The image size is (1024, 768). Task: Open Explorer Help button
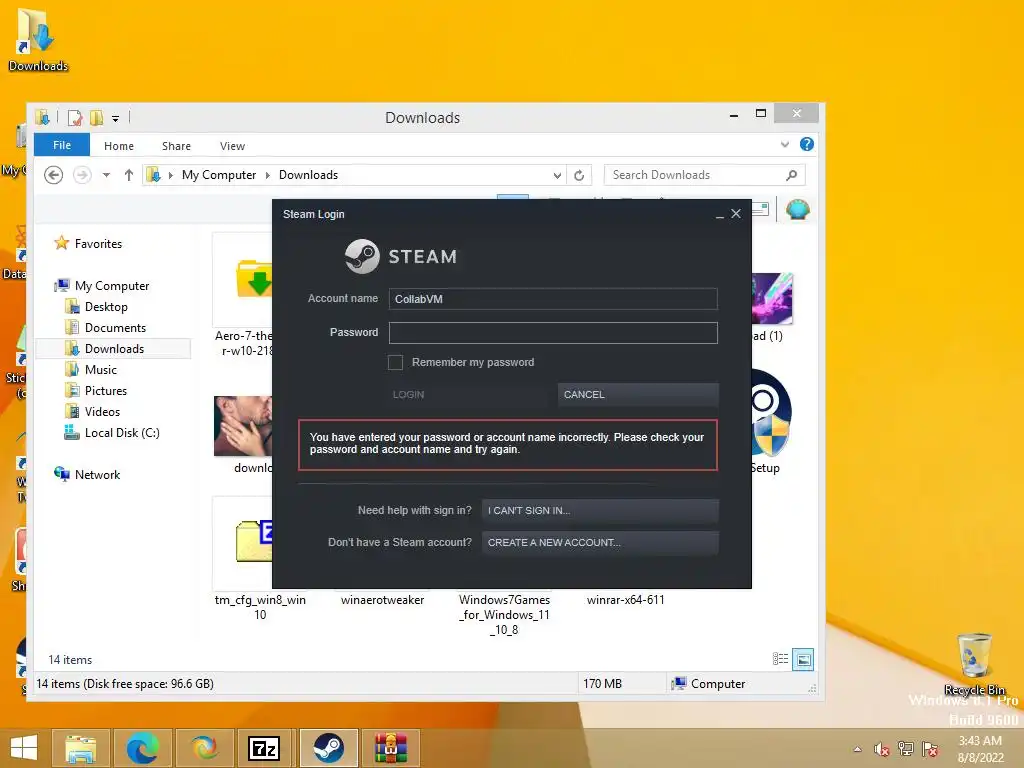[807, 144]
